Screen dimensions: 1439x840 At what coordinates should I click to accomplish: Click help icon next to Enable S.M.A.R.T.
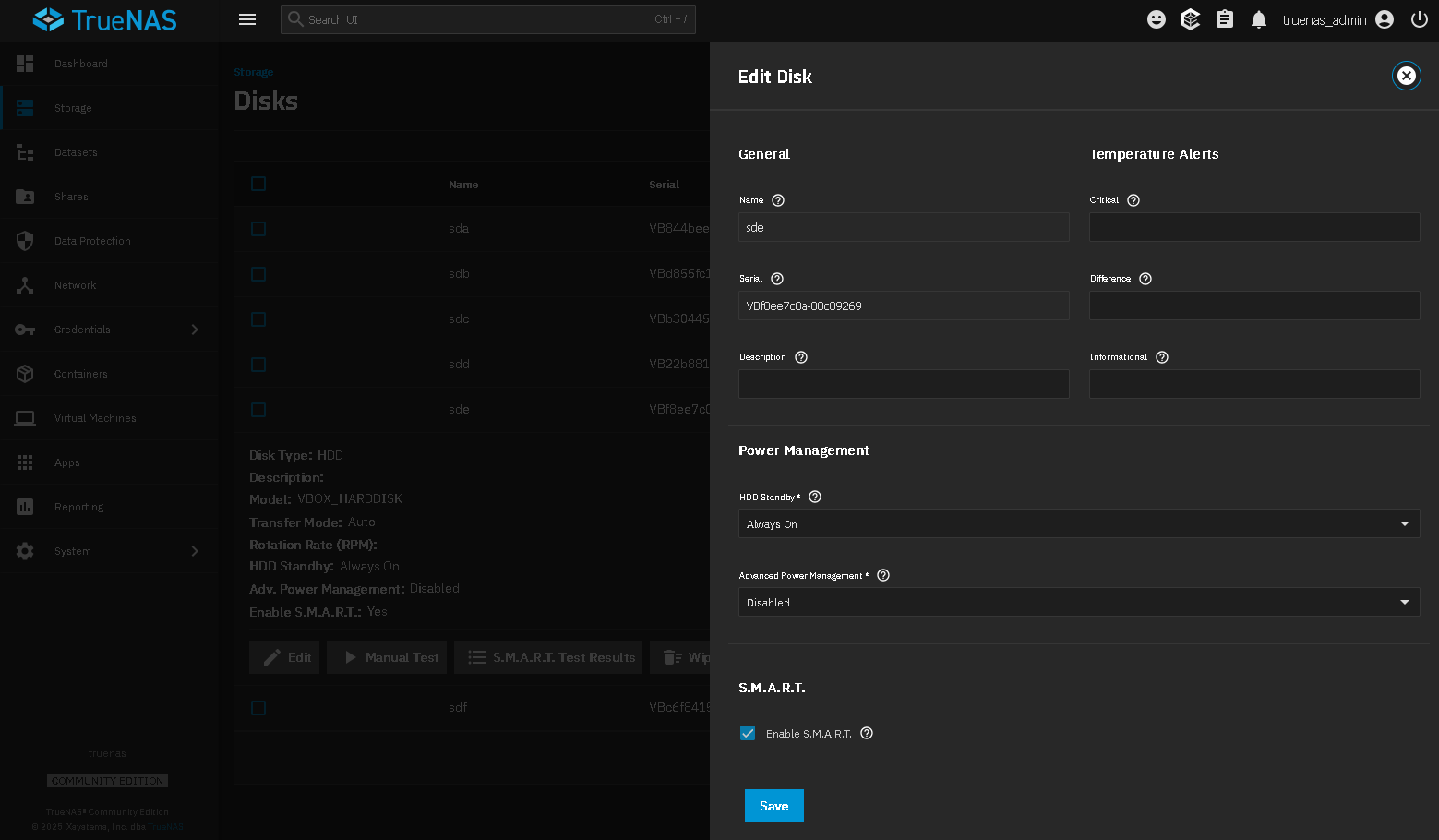pos(867,733)
